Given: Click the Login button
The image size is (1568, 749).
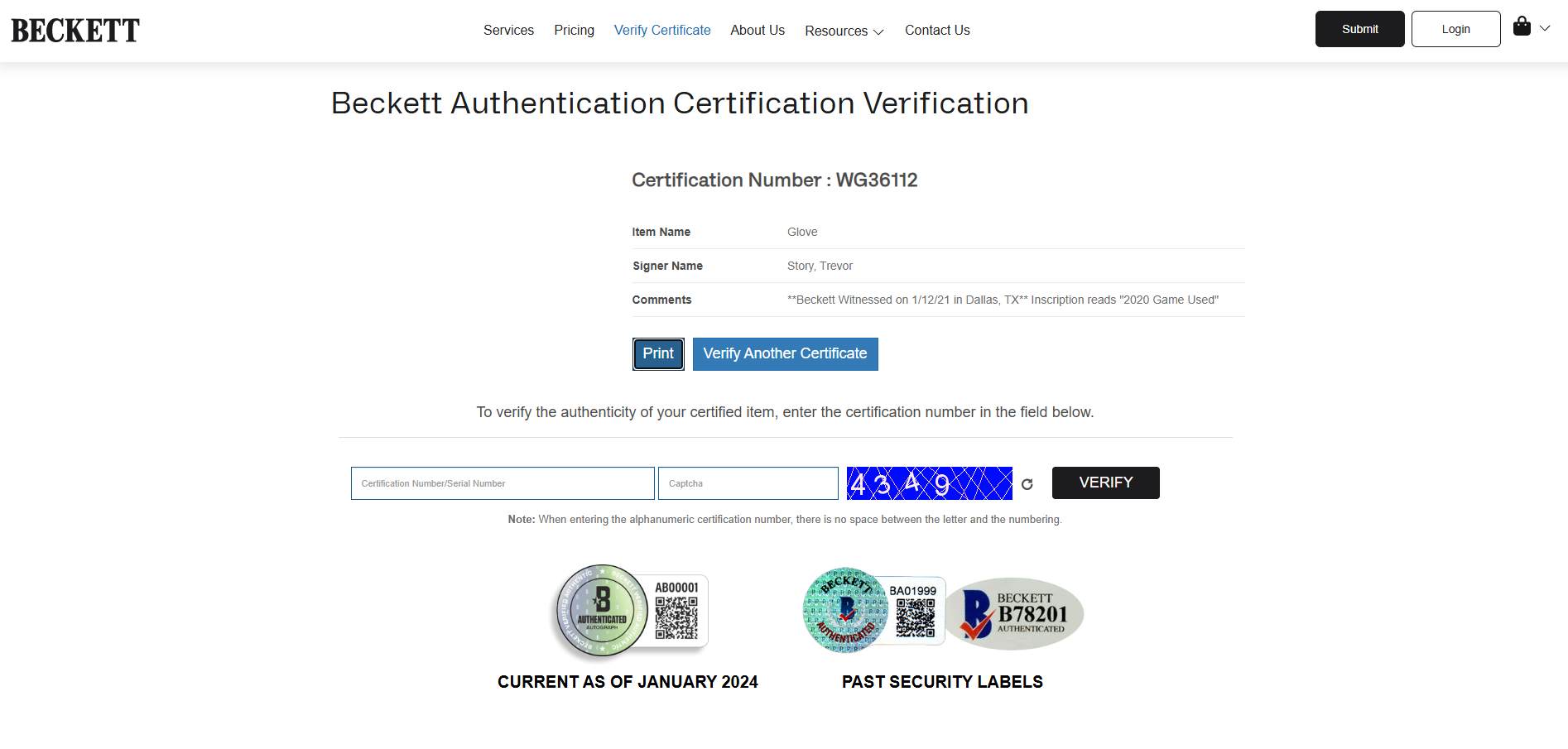Looking at the screenshot, I should pos(1455,29).
